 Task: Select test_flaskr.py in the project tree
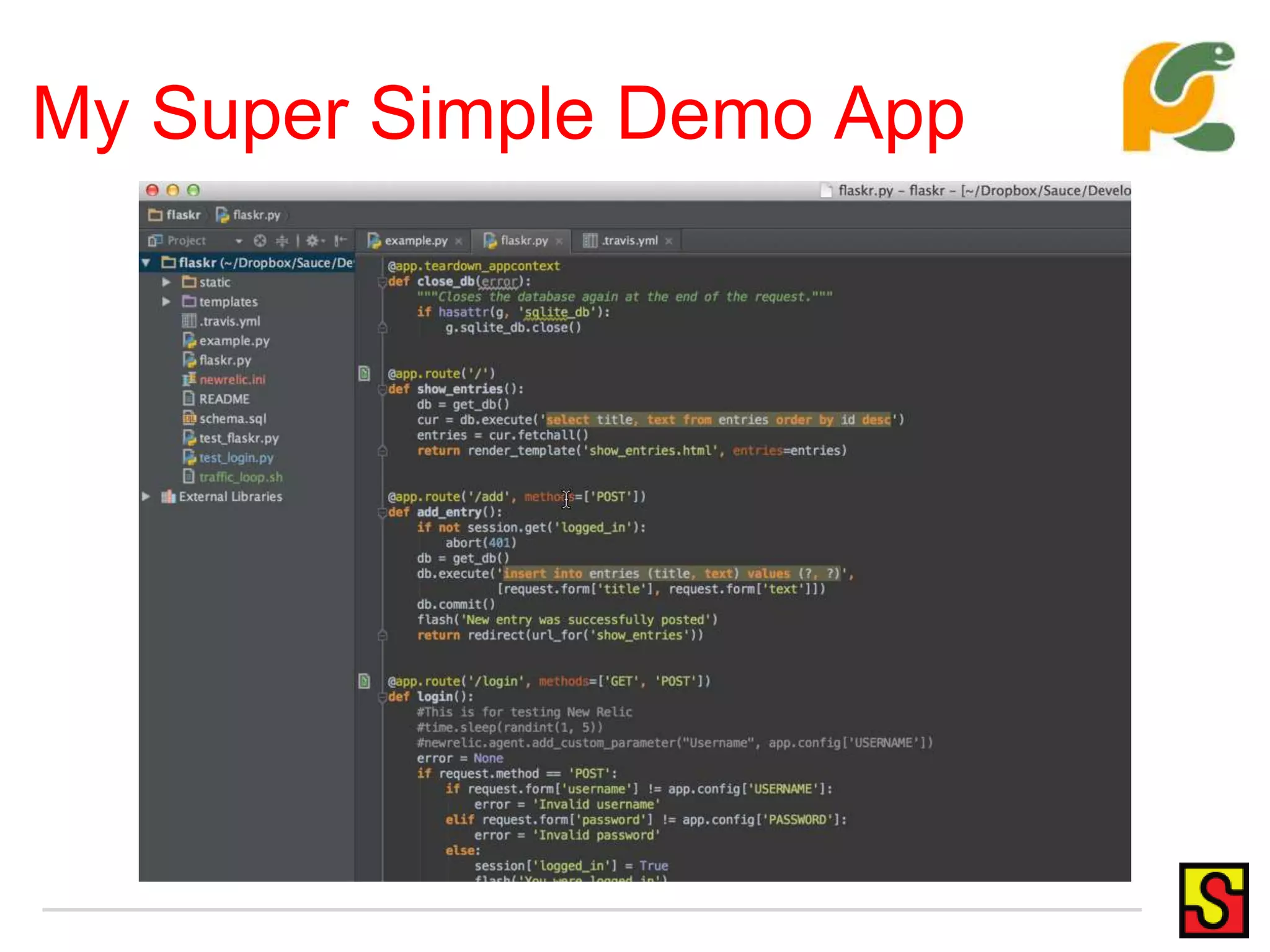tap(230, 438)
